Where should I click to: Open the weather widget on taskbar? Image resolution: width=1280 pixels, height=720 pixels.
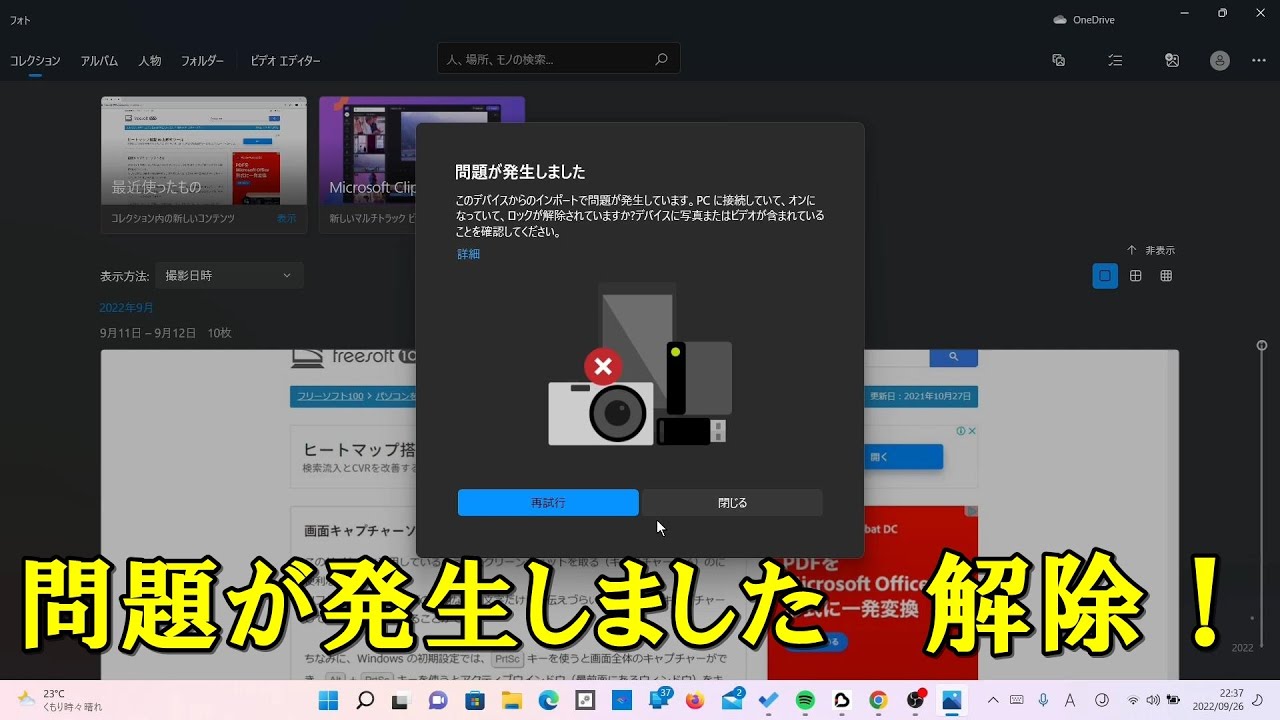point(58,700)
